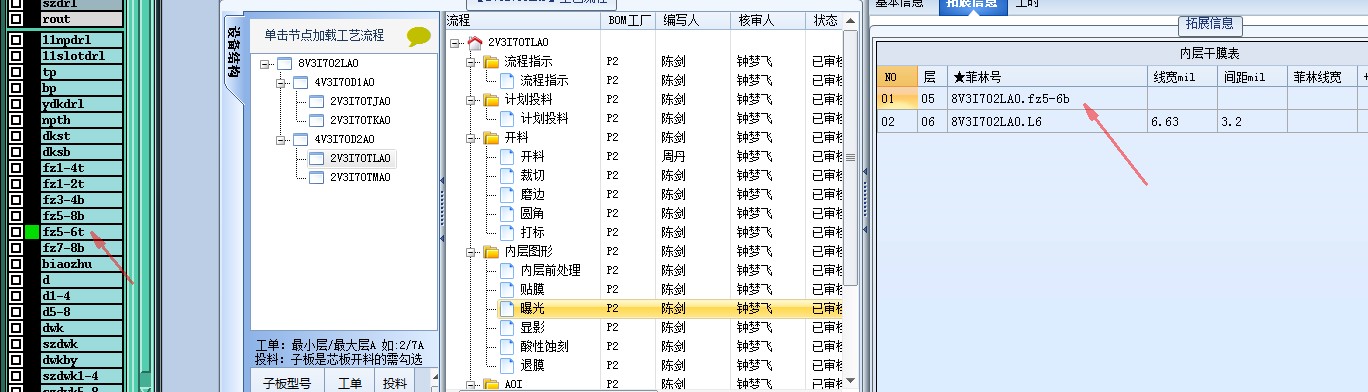1368x392 pixels.
Task: Click node icon of 2V3I70TJA0
Action: click(316, 101)
